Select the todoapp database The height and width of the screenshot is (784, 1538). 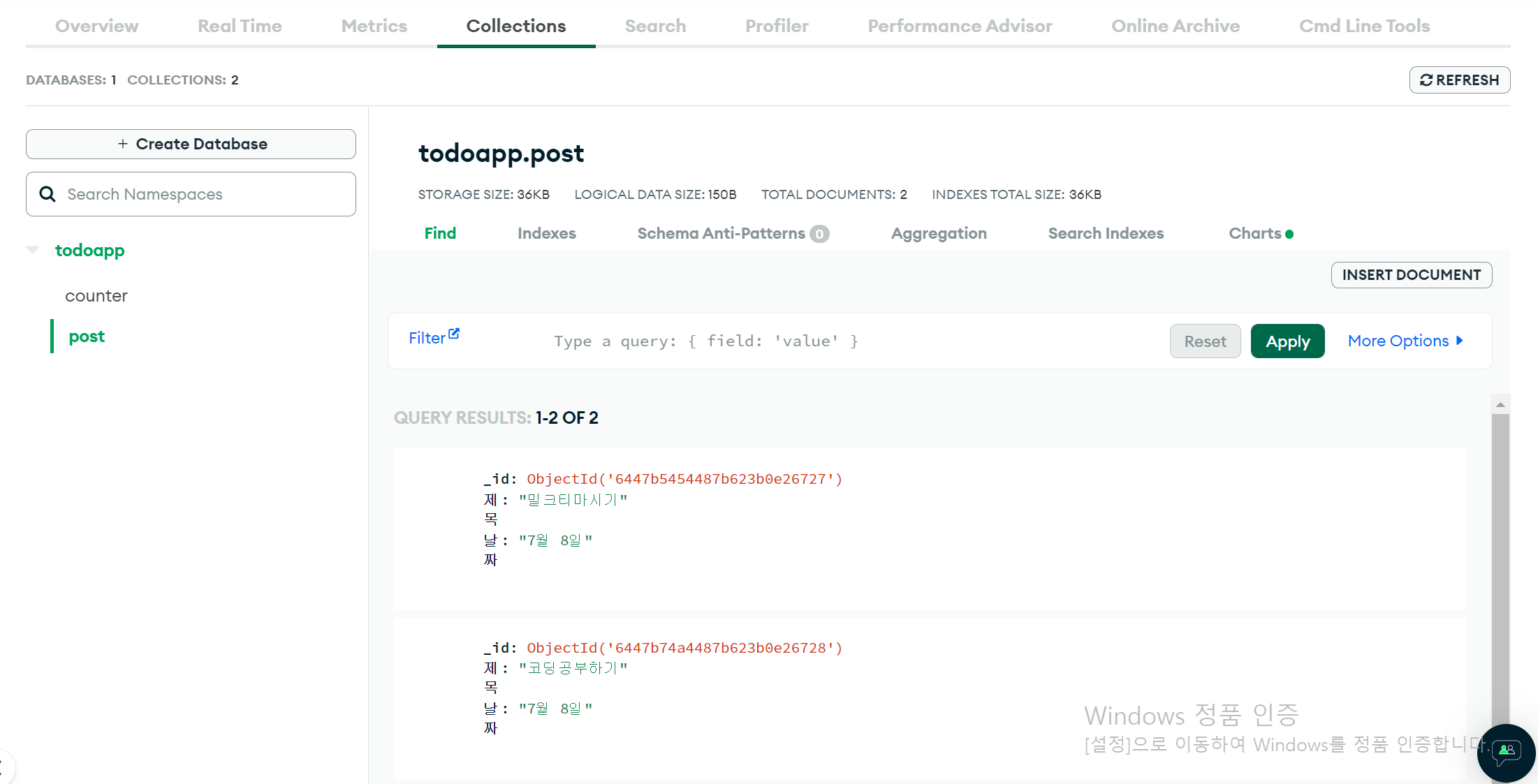click(90, 250)
